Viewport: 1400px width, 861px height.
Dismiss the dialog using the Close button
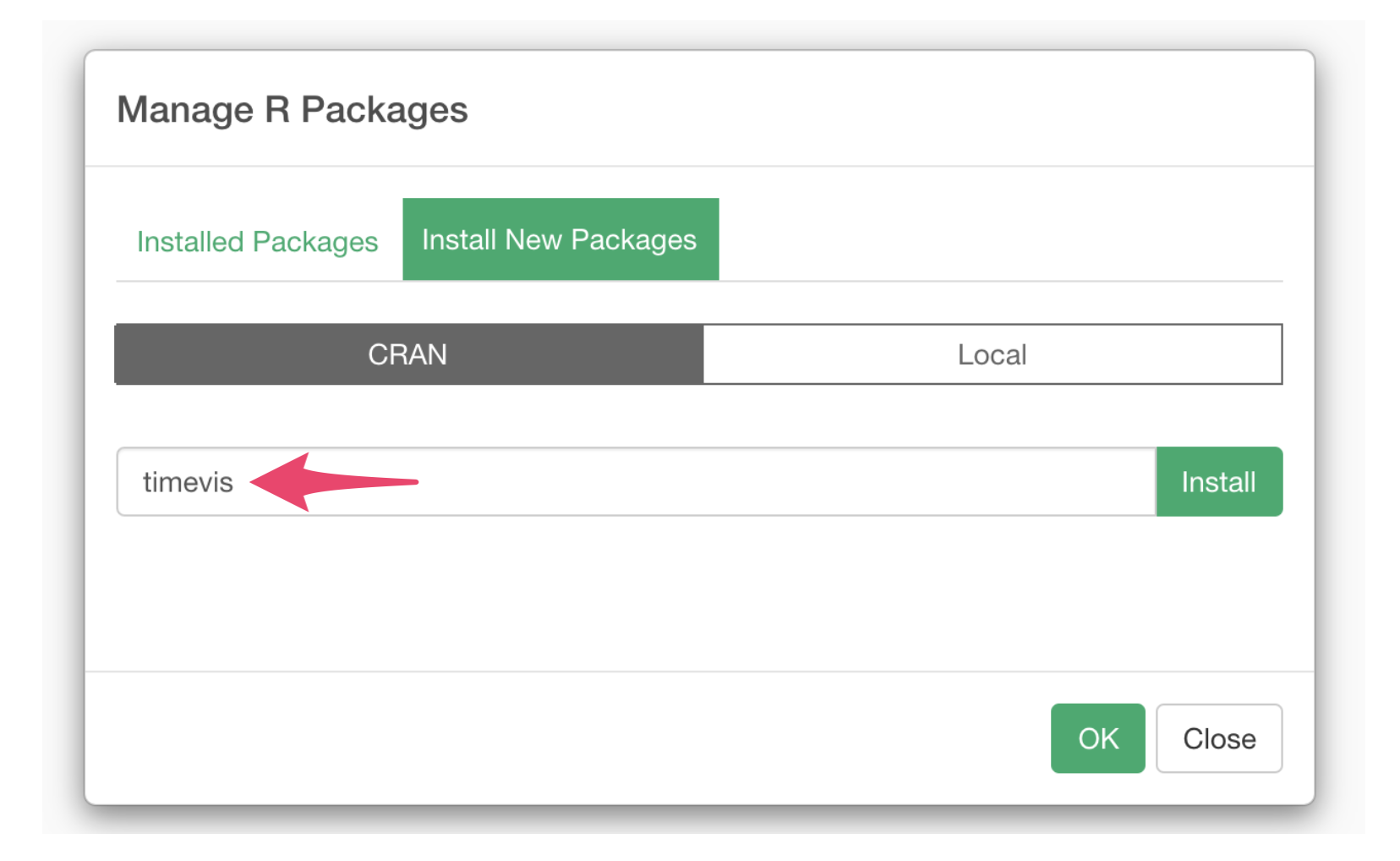click(x=1219, y=738)
